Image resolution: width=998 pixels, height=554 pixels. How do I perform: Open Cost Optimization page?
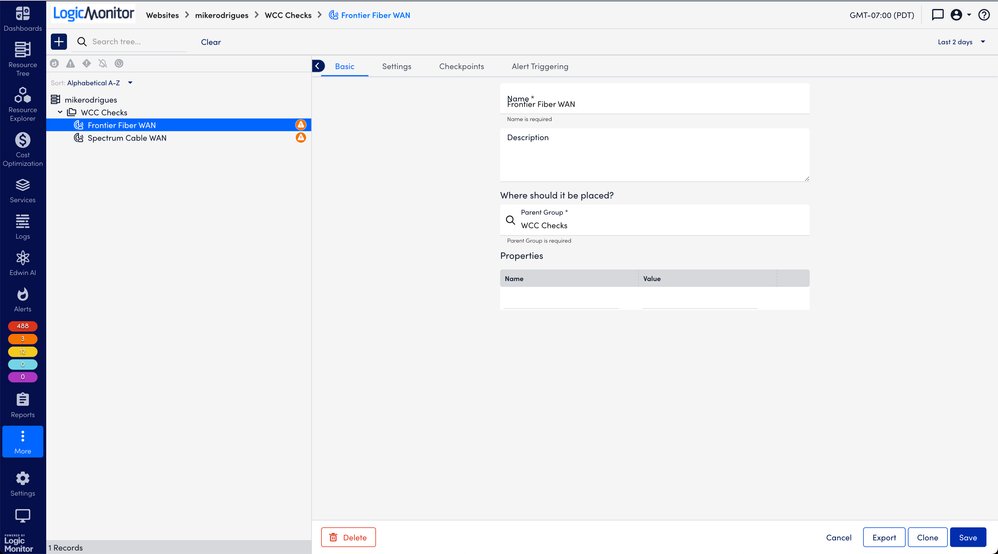point(22,149)
